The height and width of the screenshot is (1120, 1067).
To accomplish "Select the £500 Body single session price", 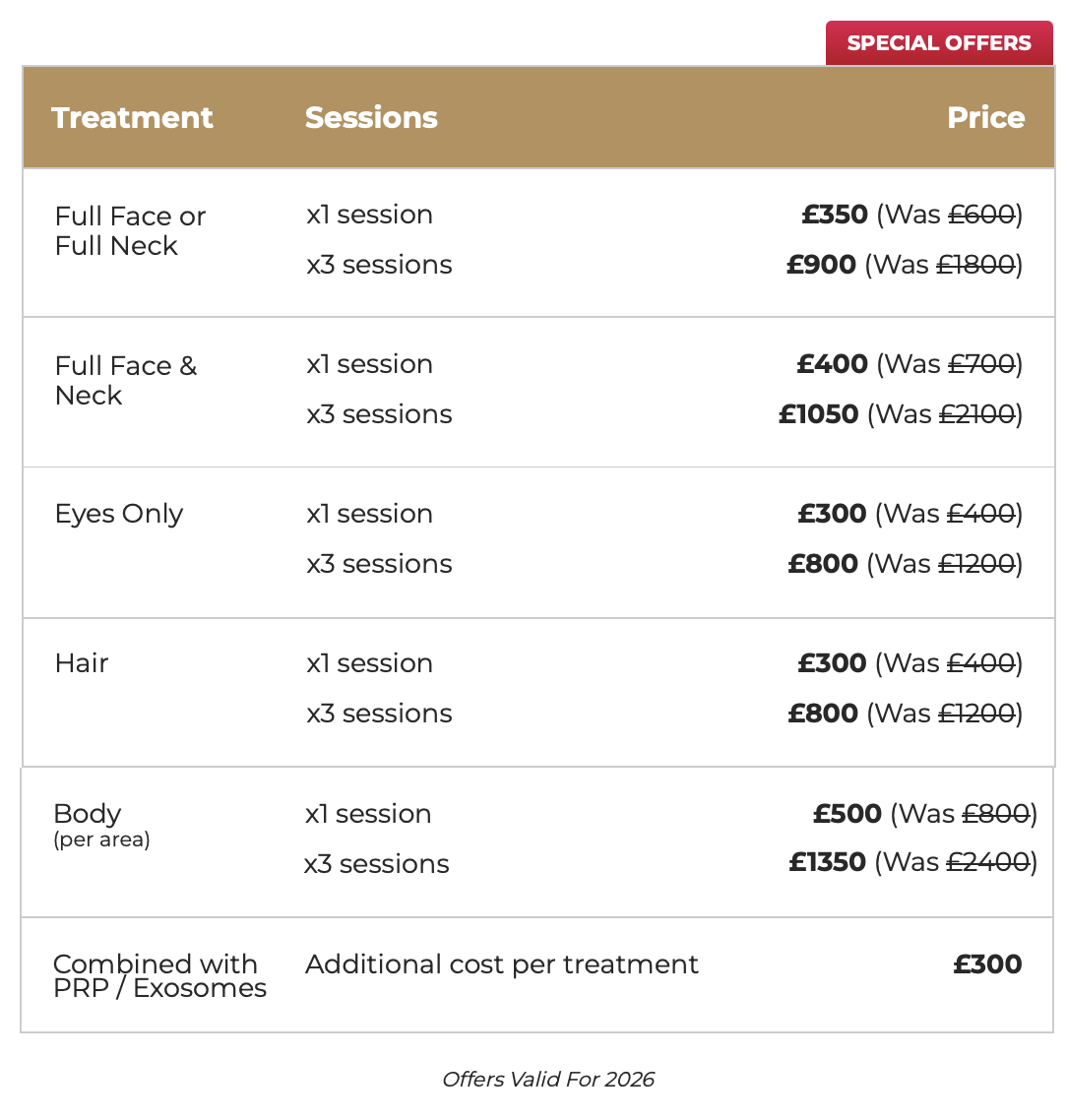I will pos(847,814).
